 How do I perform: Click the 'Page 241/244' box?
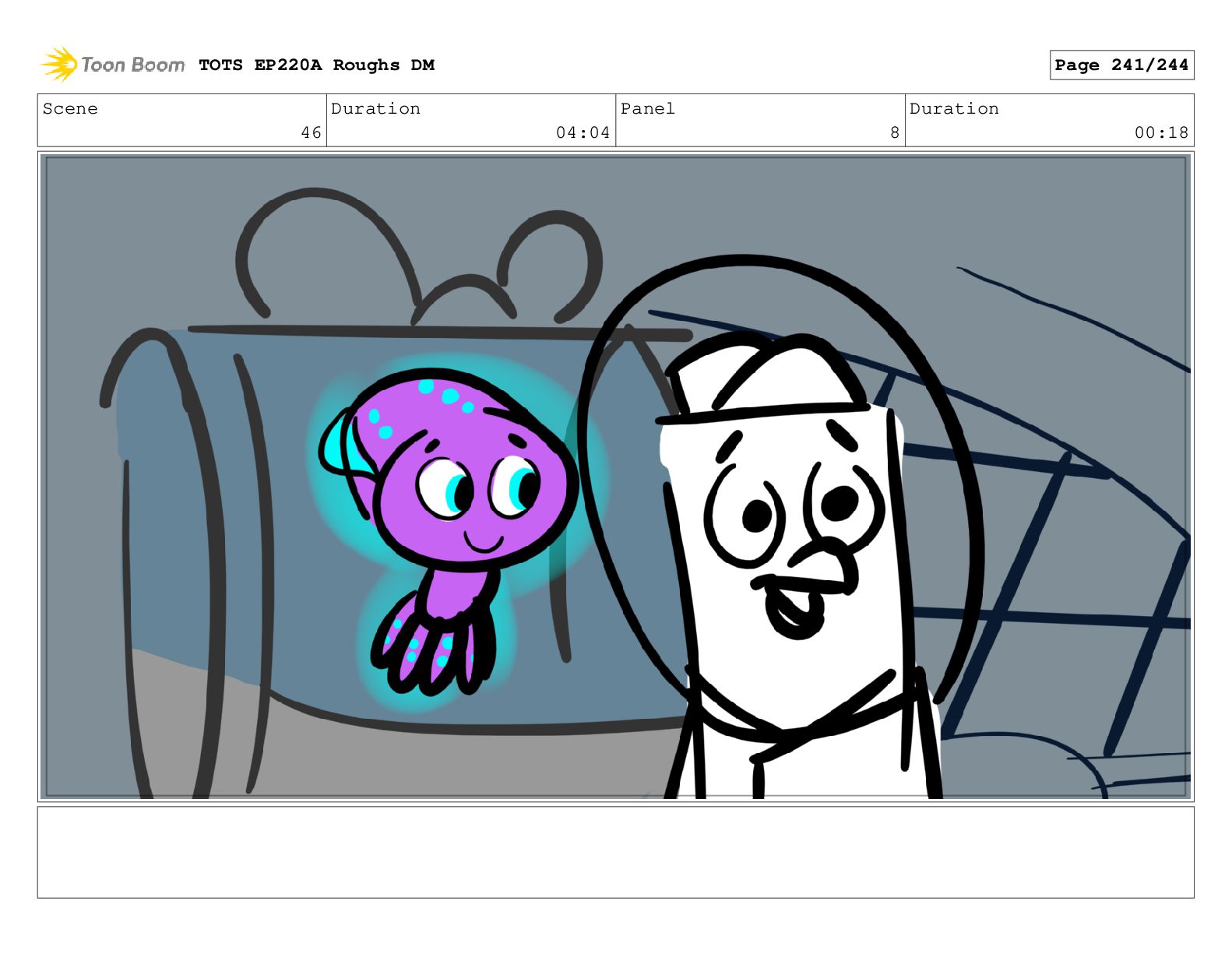1121,65
